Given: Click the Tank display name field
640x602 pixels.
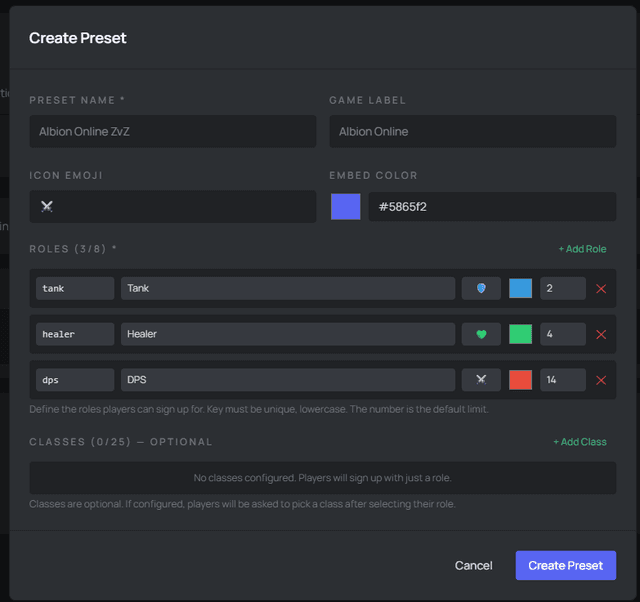Looking at the screenshot, I should [288, 289].
